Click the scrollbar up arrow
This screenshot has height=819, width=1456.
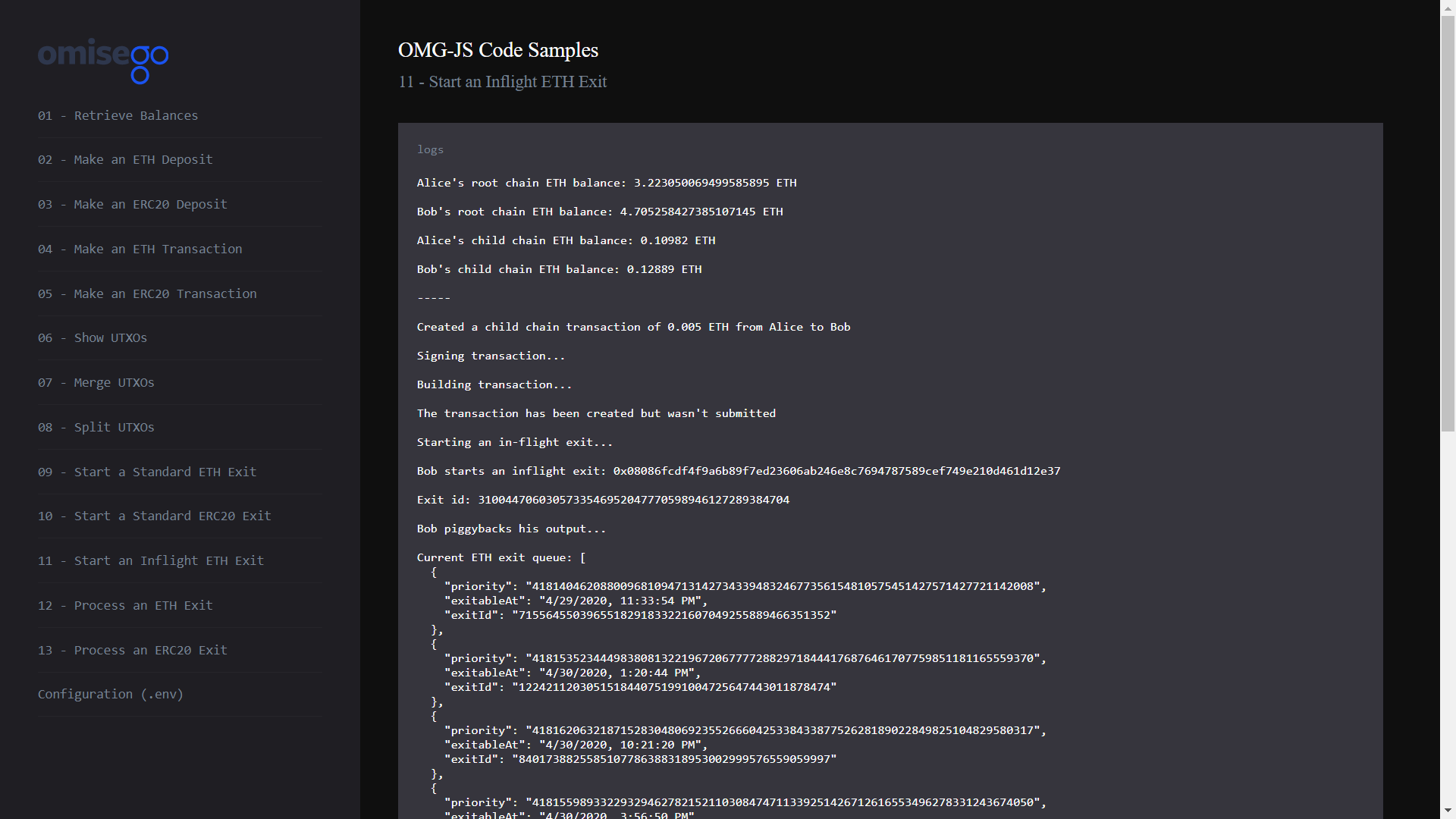1448,7
